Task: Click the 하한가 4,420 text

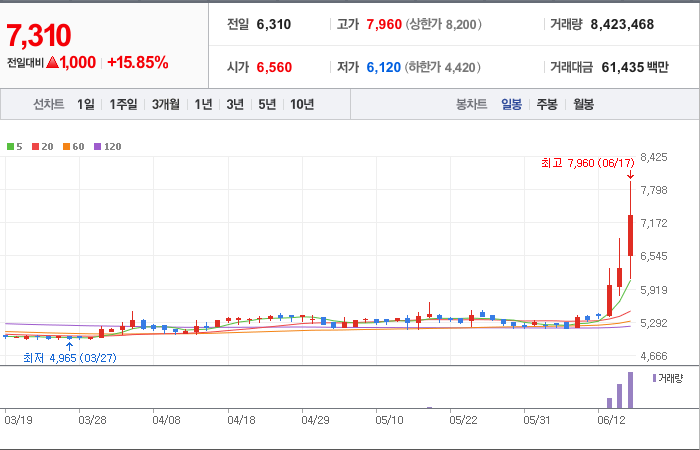Action: pos(443,67)
